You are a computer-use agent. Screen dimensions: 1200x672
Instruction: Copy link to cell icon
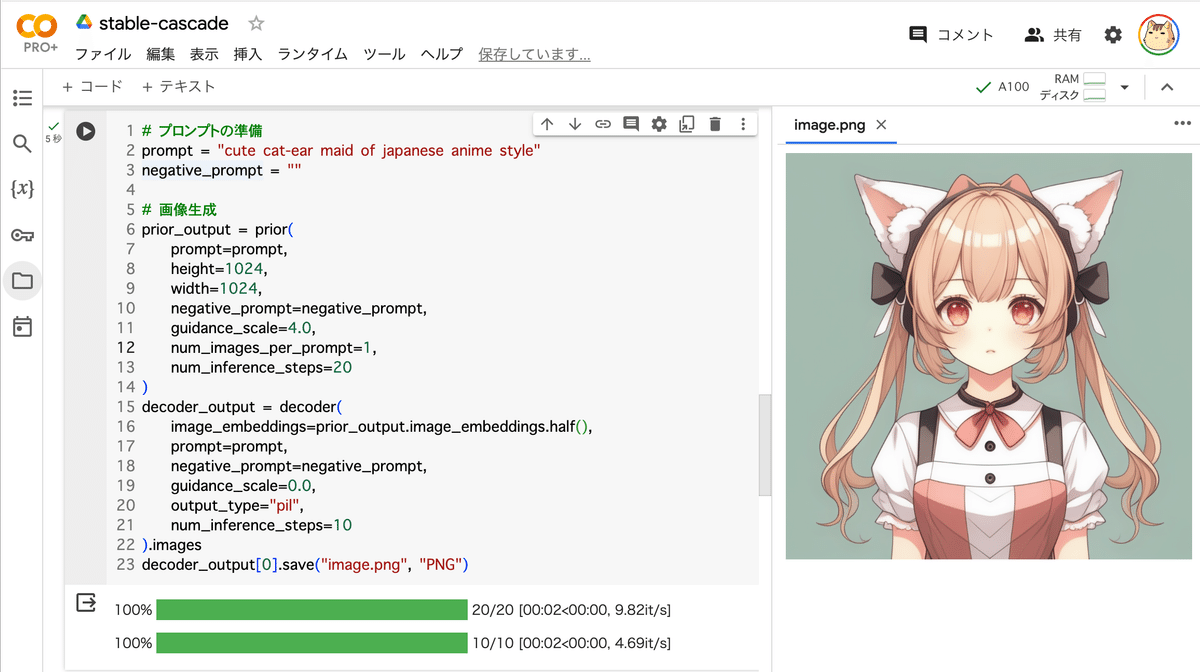tap(603, 124)
